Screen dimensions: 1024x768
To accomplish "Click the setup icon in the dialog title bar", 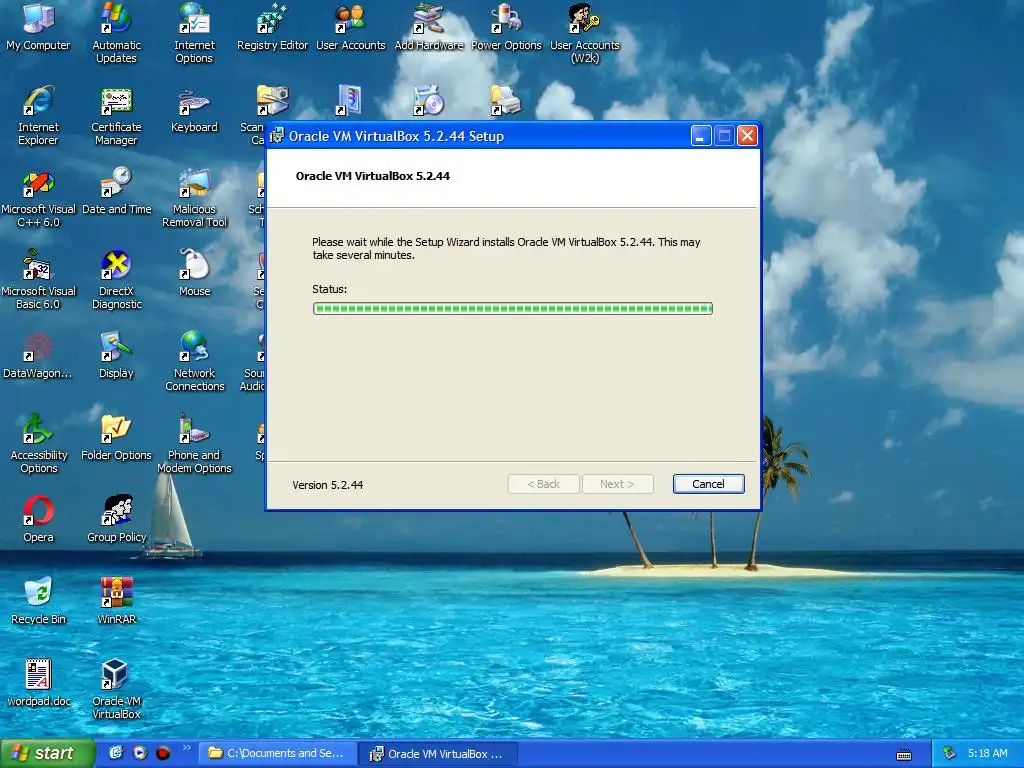I will [277, 136].
